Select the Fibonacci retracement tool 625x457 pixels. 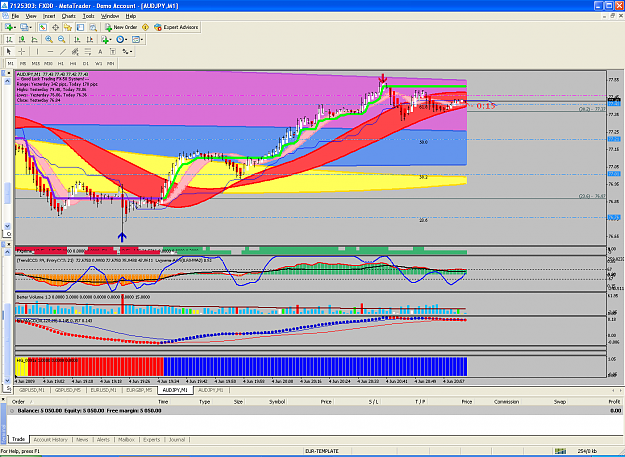[x=88, y=51]
